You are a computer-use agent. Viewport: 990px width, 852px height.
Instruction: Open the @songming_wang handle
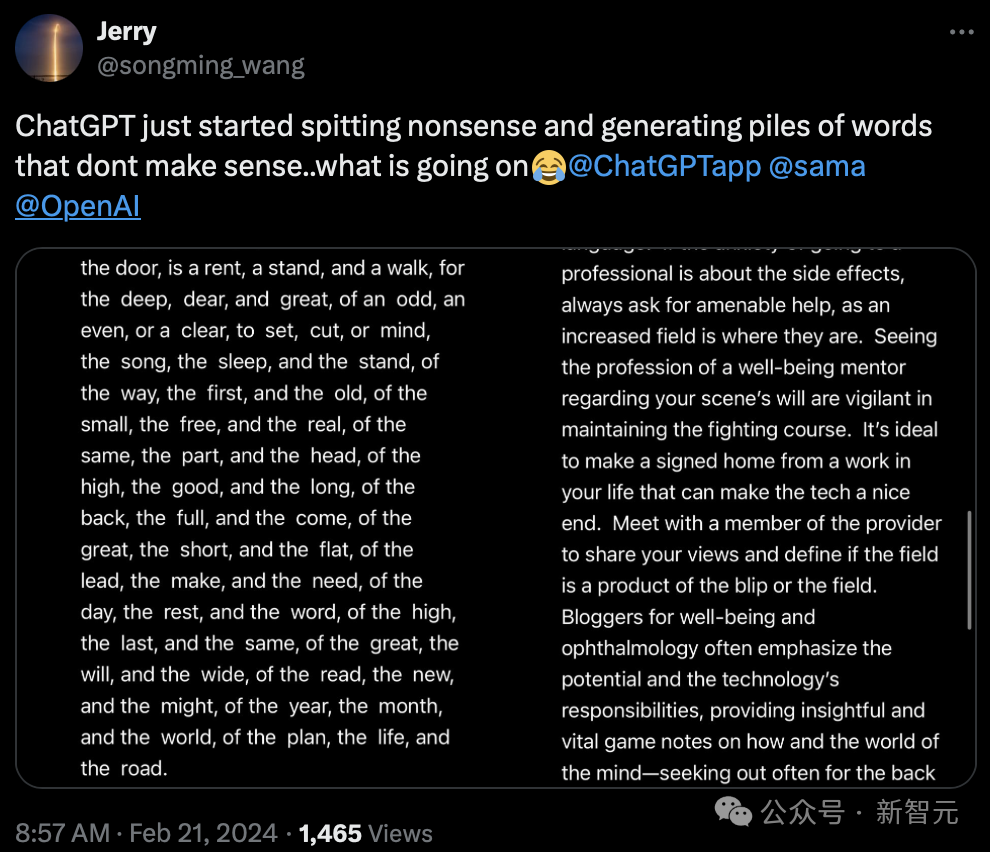click(x=201, y=66)
